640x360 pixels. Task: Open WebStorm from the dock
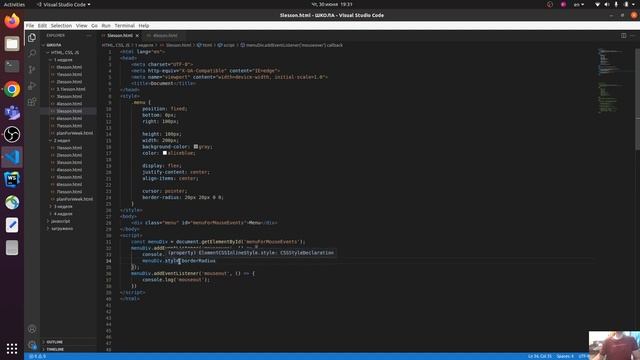pyautogui.click(x=12, y=180)
